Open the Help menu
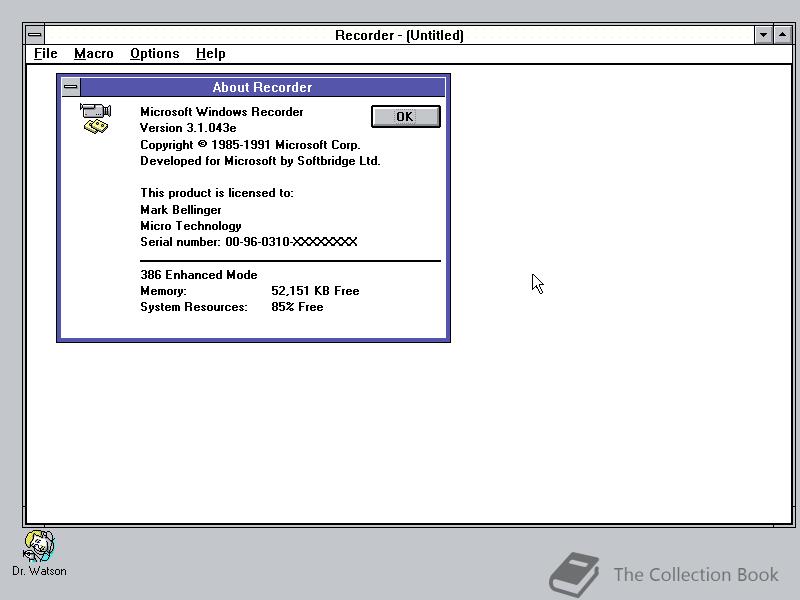Viewport: 800px width, 600px height. (210, 54)
